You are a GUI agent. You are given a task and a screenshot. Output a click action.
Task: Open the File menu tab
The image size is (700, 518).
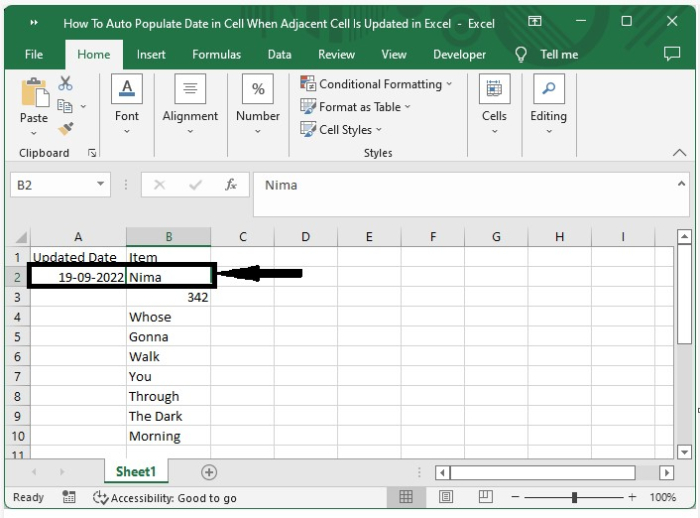pos(34,55)
